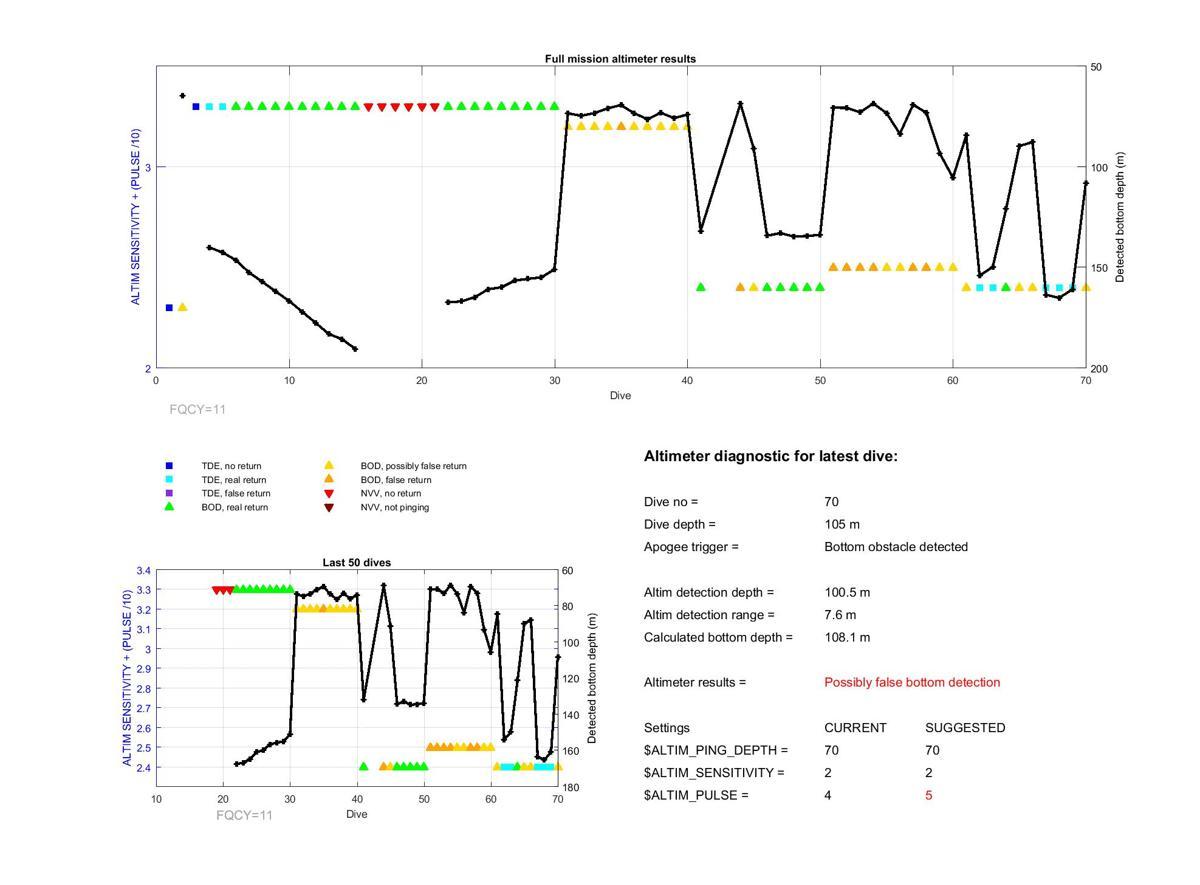Click the "Altimeter results =" label
Screen dimensions: 1200x885
pos(695,682)
